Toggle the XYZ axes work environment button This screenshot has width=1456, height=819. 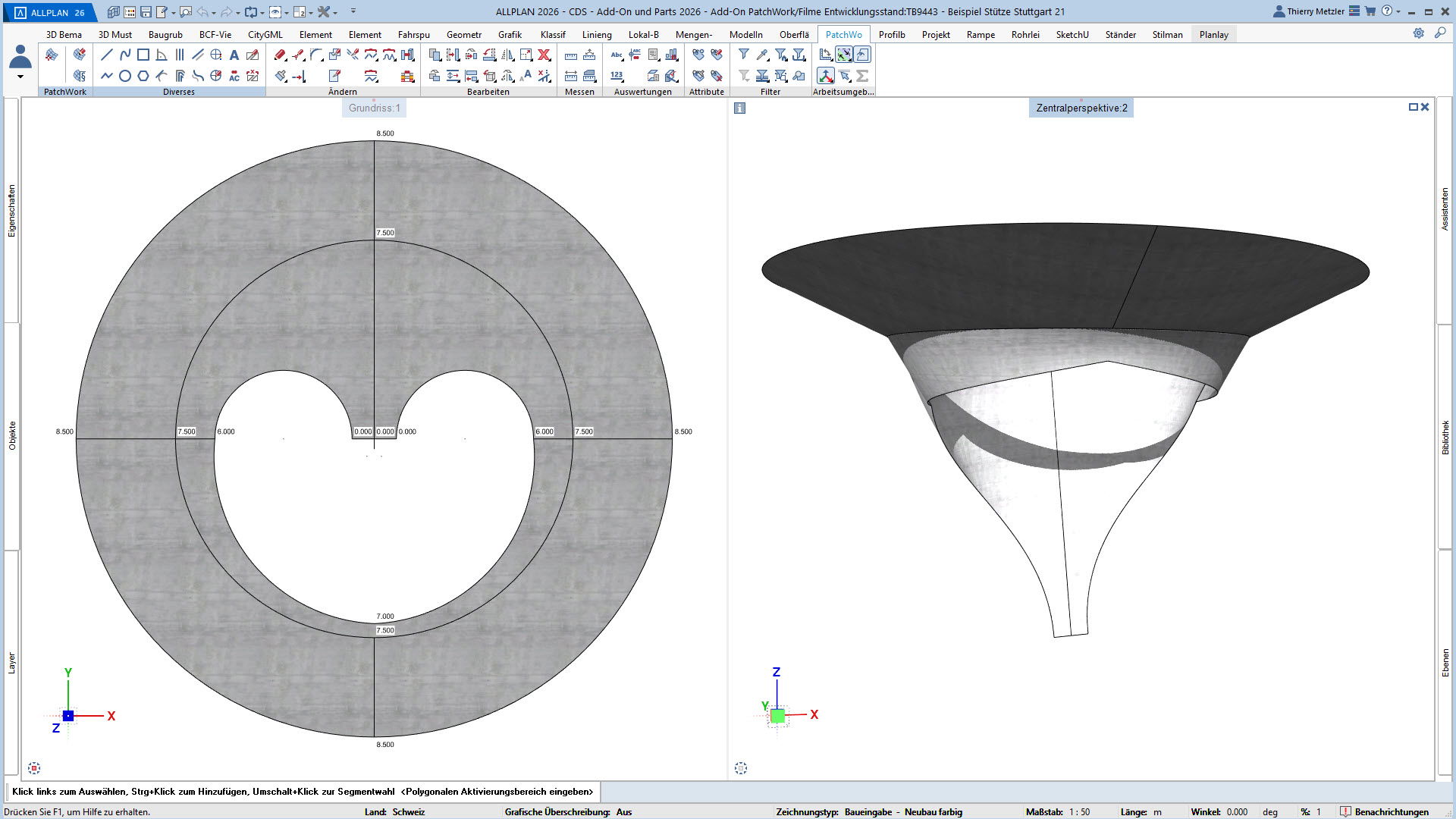[826, 76]
